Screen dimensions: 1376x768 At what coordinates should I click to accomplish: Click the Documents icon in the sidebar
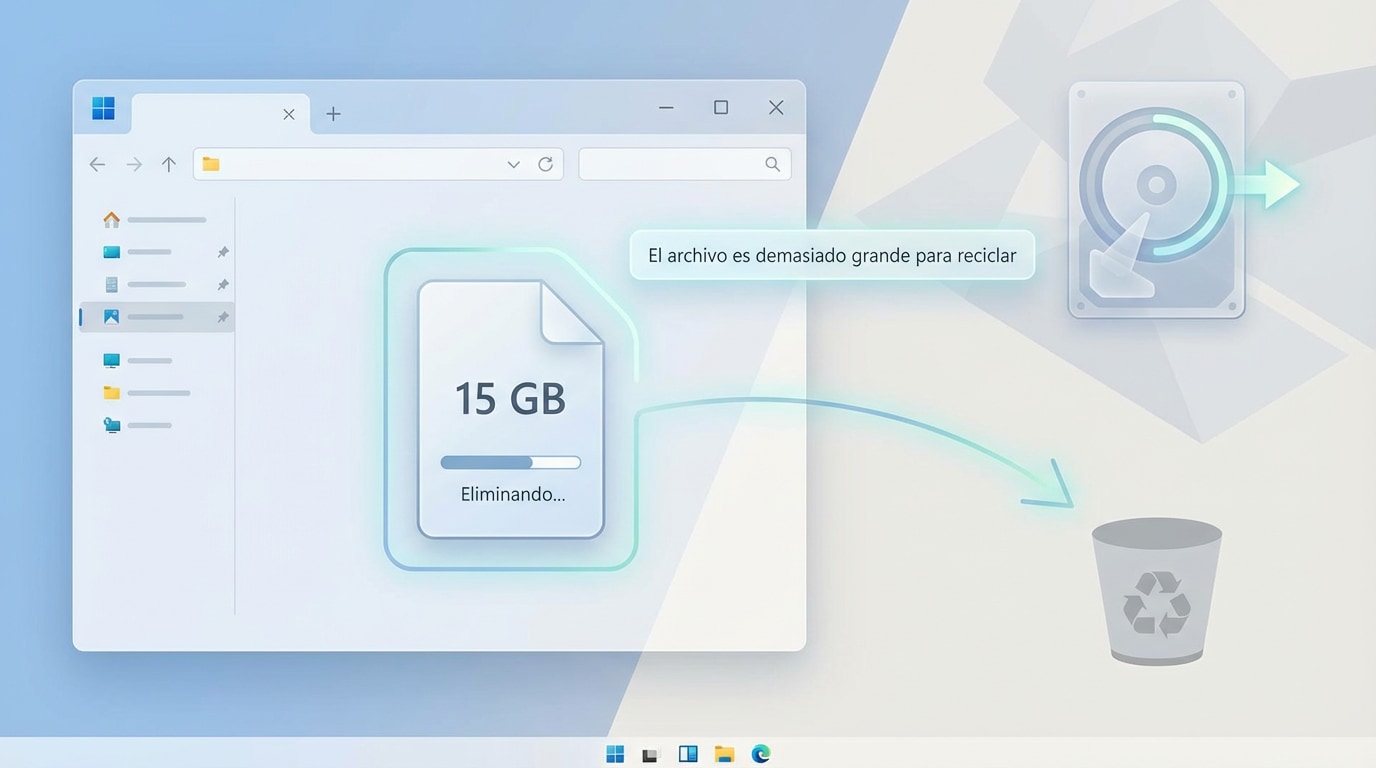[x=112, y=284]
